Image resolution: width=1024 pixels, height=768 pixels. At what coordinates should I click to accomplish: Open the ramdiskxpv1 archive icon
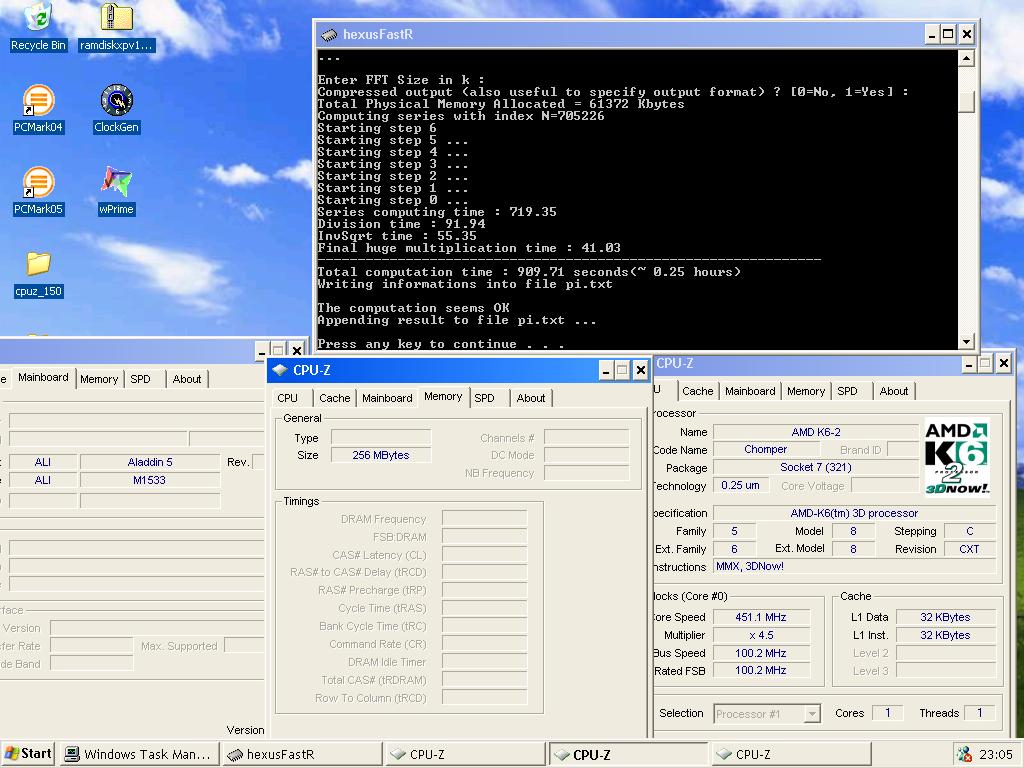(116, 26)
